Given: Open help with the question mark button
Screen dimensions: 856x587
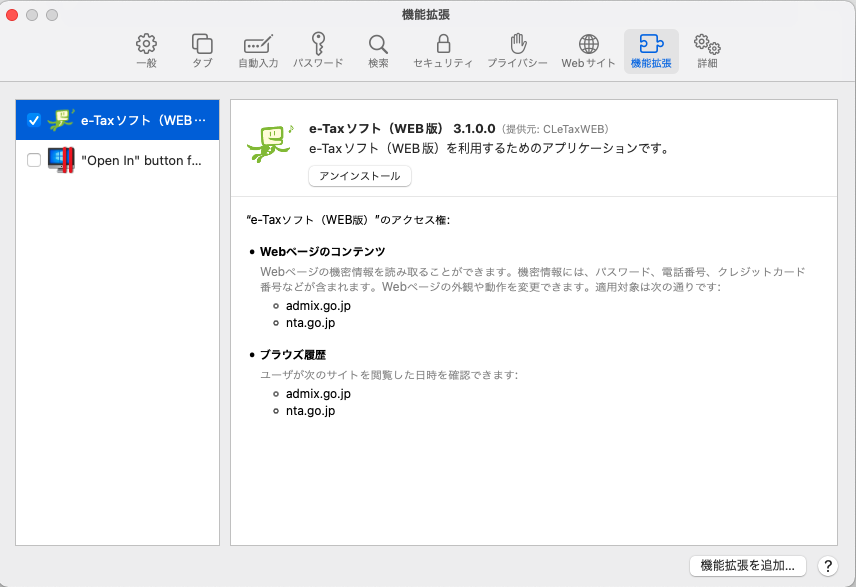Looking at the screenshot, I should [x=828, y=566].
